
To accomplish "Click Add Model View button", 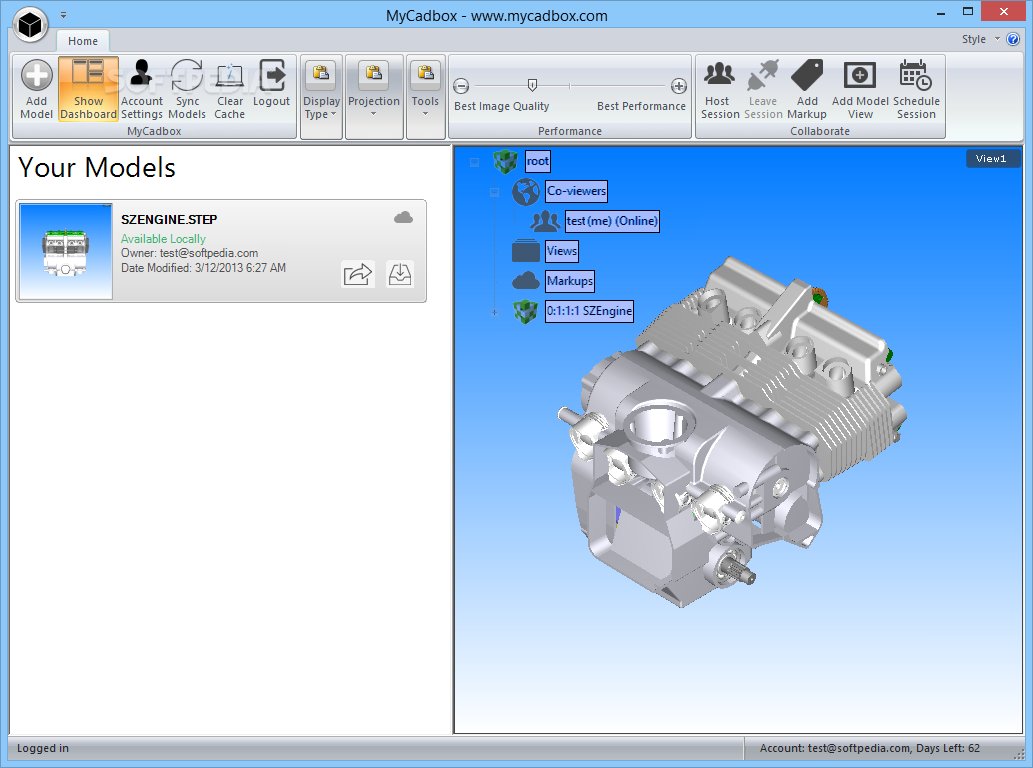I will click(860, 90).
